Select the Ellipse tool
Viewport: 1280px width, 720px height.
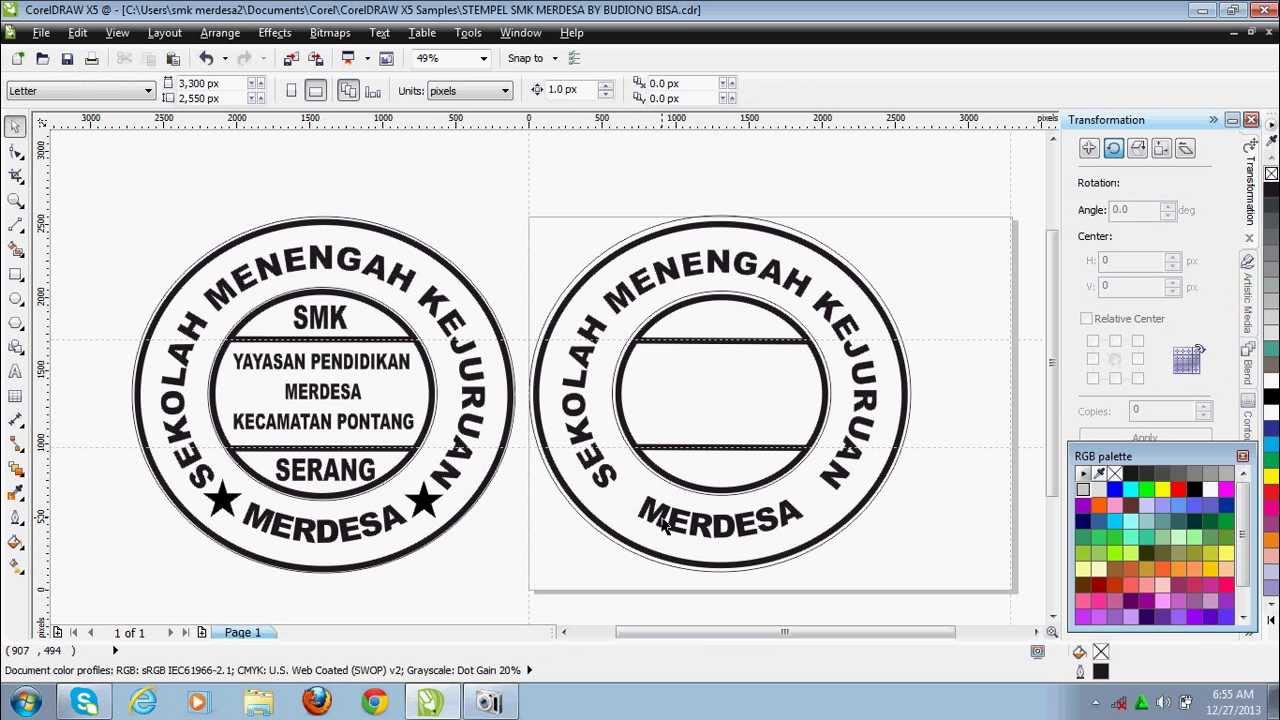(15, 298)
